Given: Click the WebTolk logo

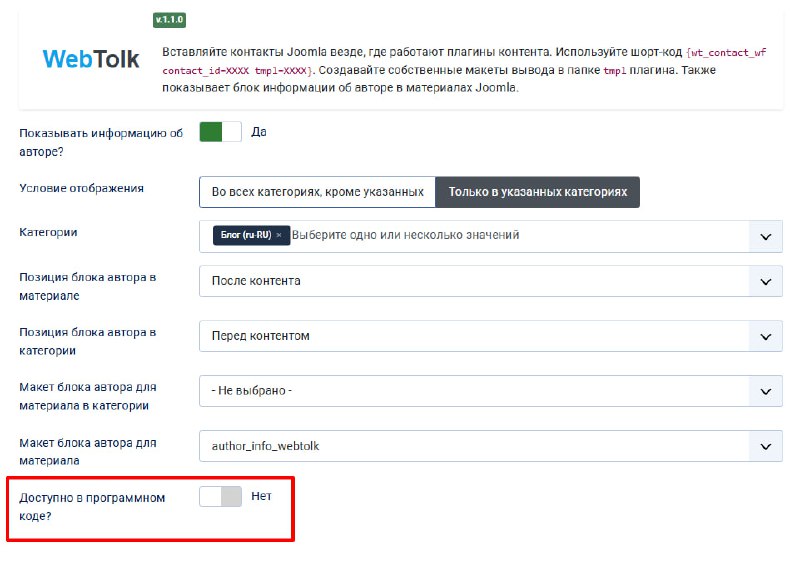Looking at the screenshot, I should point(91,59).
